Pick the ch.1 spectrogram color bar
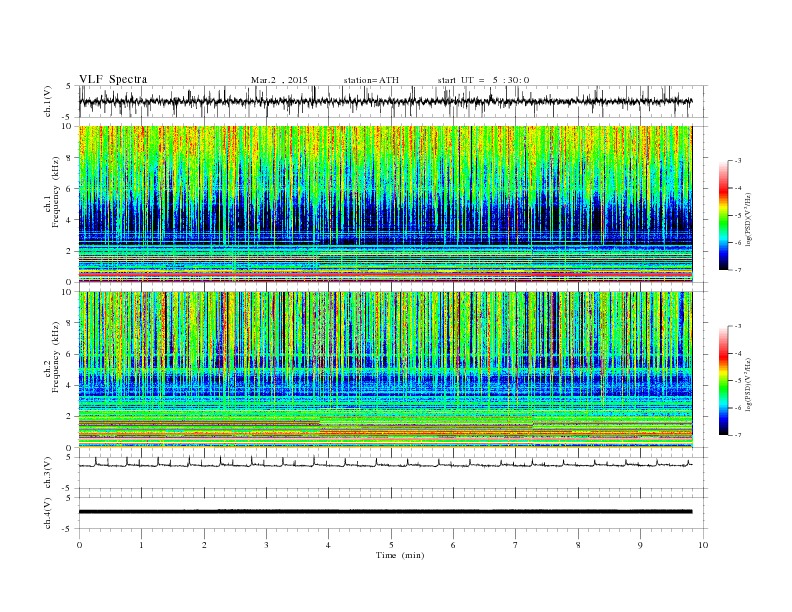 coord(723,215)
